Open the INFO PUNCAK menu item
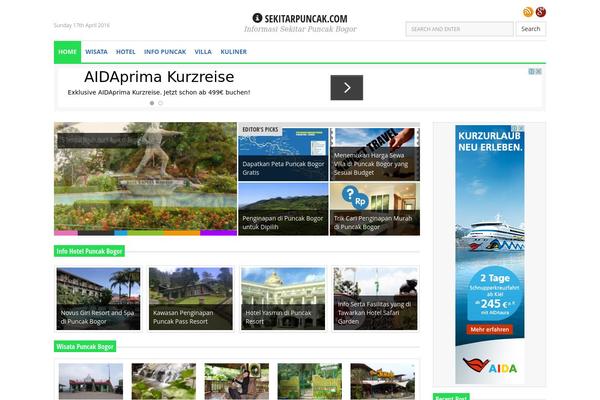The image size is (600, 400). tap(165, 52)
